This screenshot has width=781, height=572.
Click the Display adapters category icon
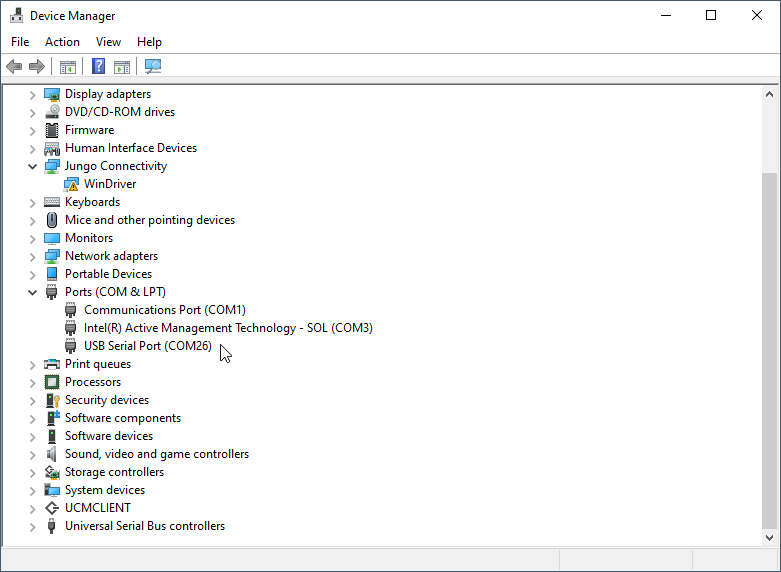[x=52, y=94]
